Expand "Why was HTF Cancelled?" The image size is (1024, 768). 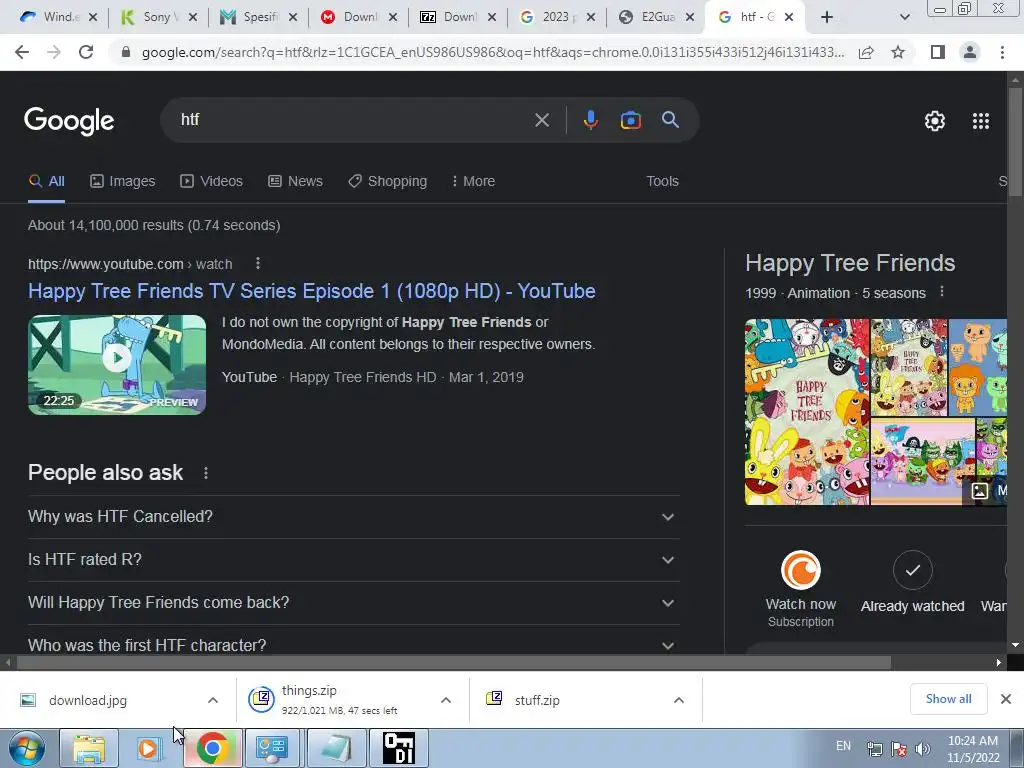tap(353, 517)
